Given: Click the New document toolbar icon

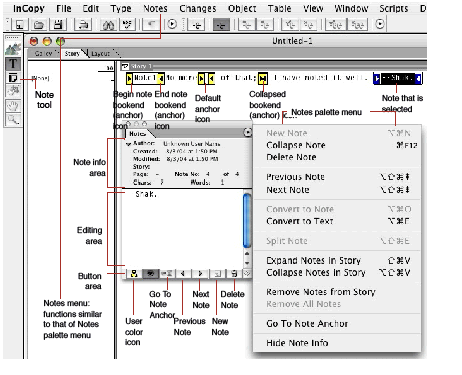Looking at the screenshot, I should pos(20,25).
